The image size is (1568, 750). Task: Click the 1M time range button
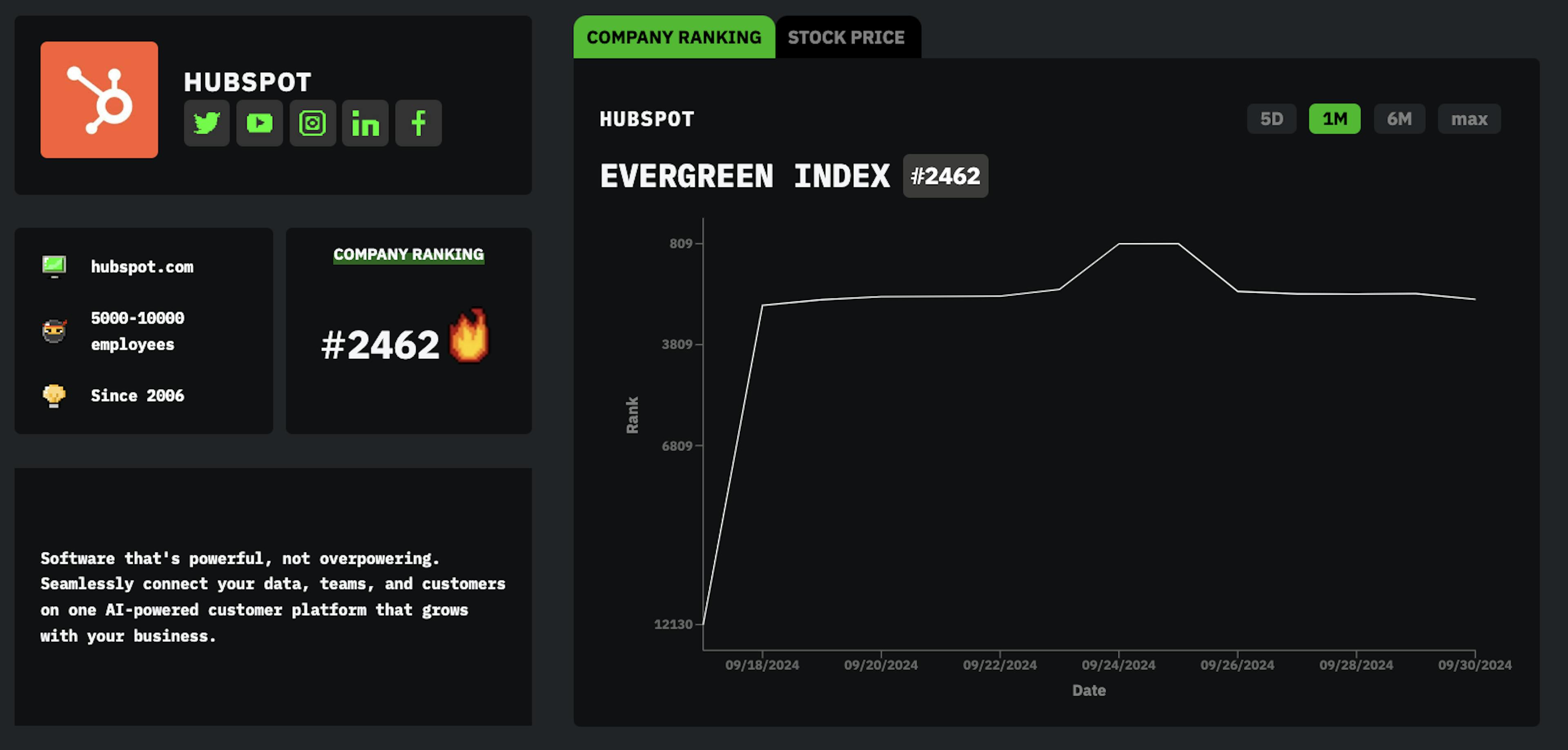point(1336,118)
